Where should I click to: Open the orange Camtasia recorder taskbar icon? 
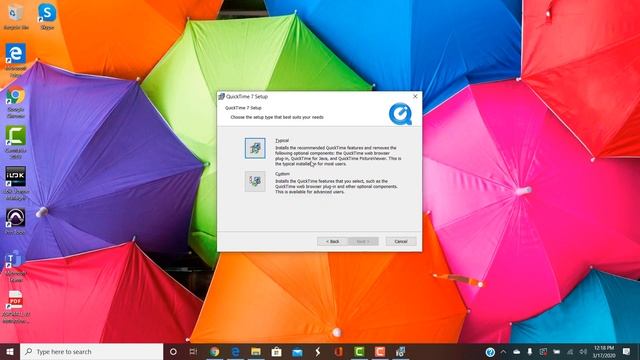point(380,351)
